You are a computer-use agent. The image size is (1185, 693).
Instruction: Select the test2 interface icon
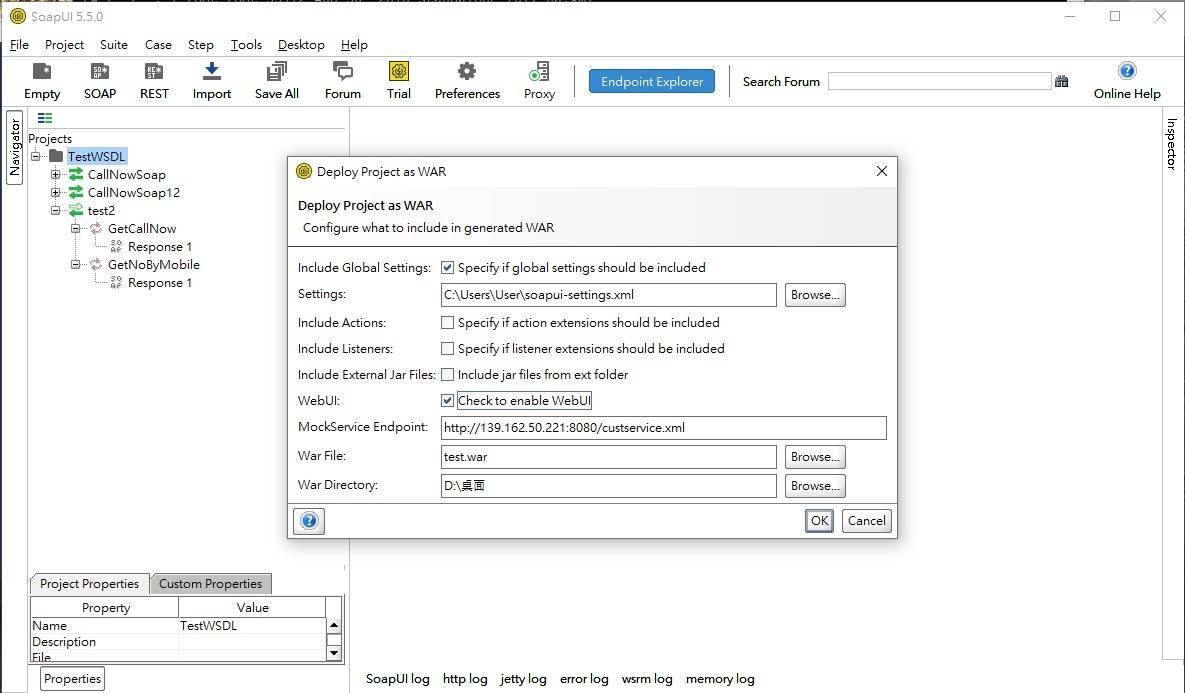(x=76, y=211)
